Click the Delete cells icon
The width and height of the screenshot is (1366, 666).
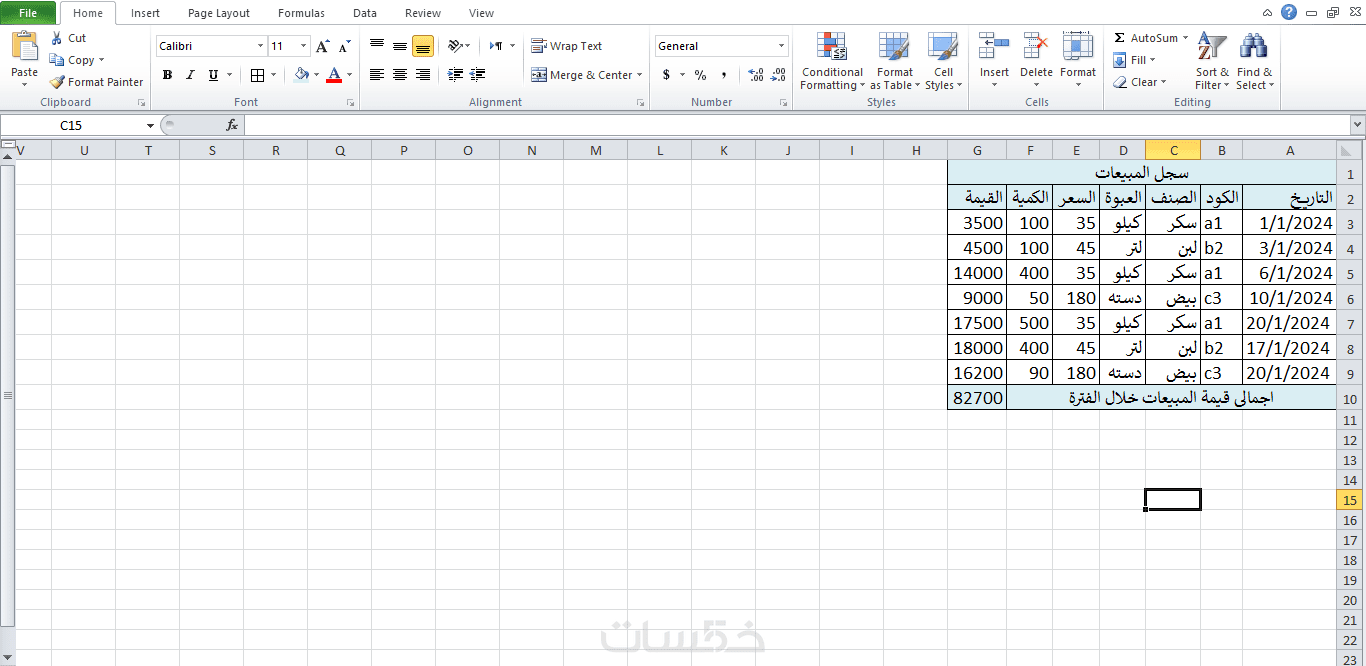coord(1036,48)
